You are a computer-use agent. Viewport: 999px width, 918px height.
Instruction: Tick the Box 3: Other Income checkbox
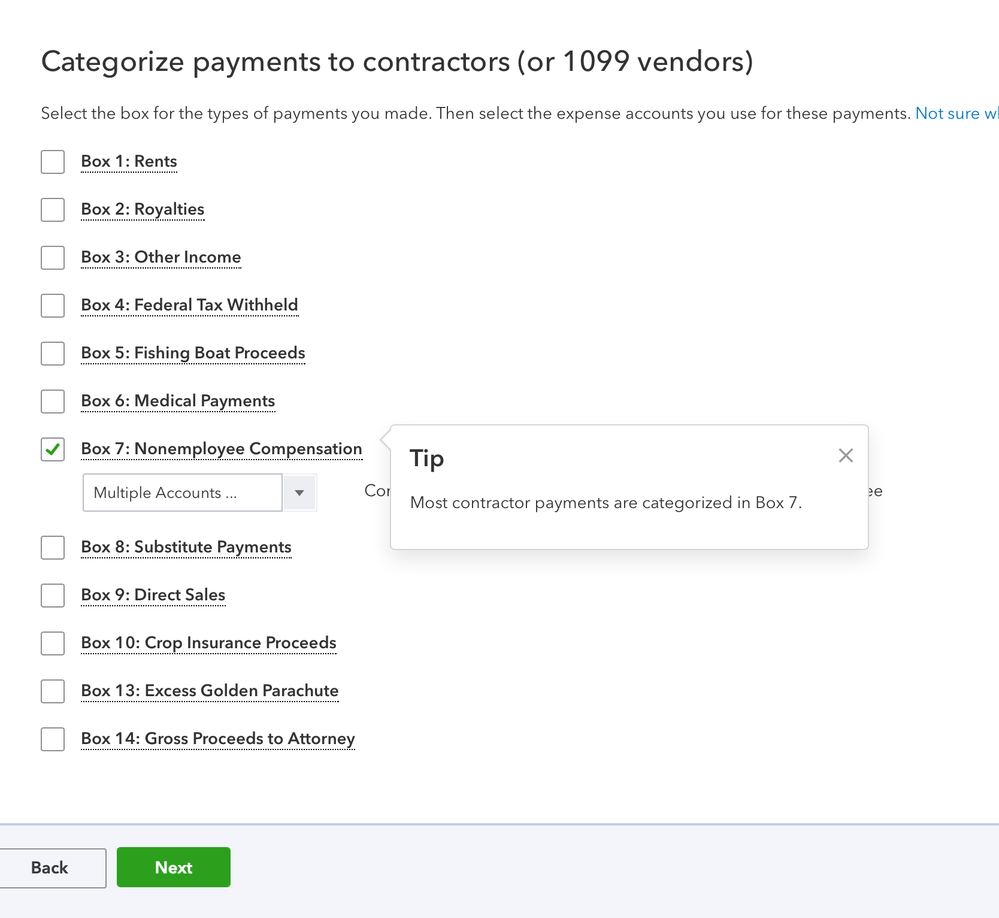(53, 258)
